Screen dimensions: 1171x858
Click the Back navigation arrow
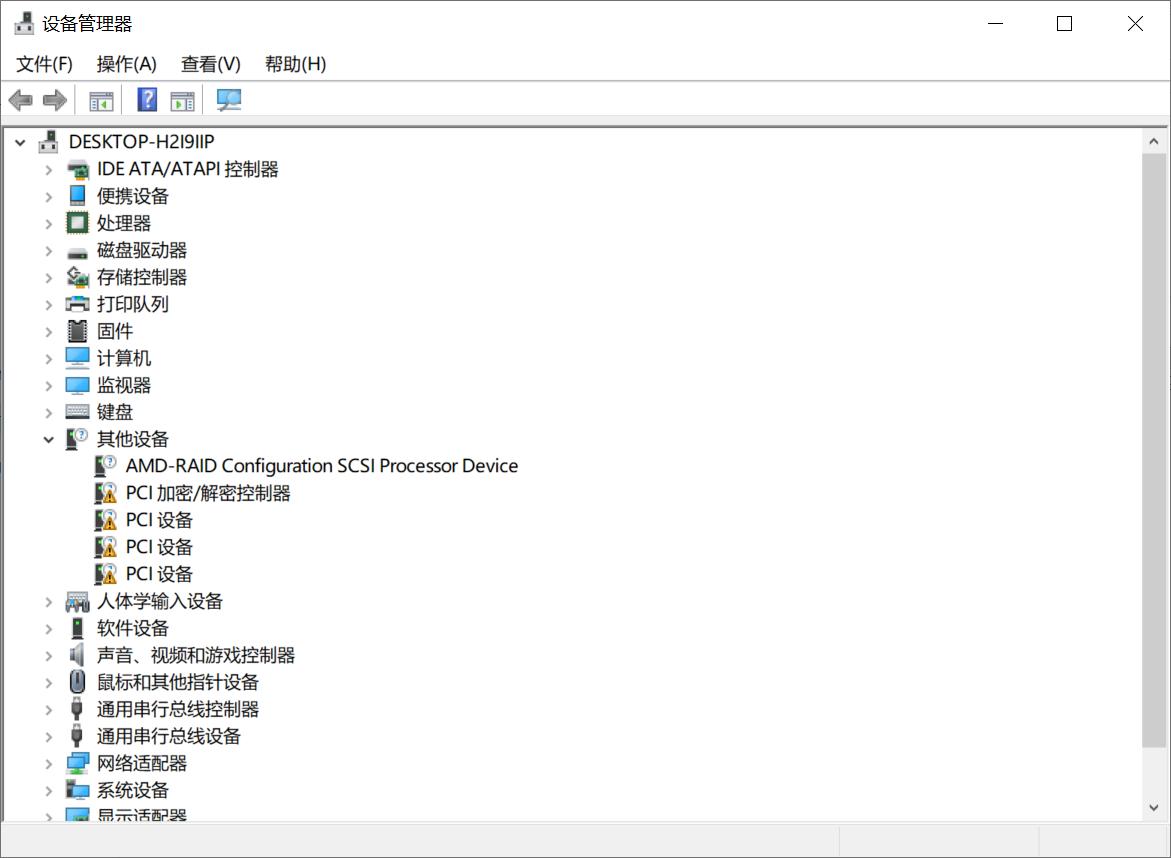(x=20, y=99)
